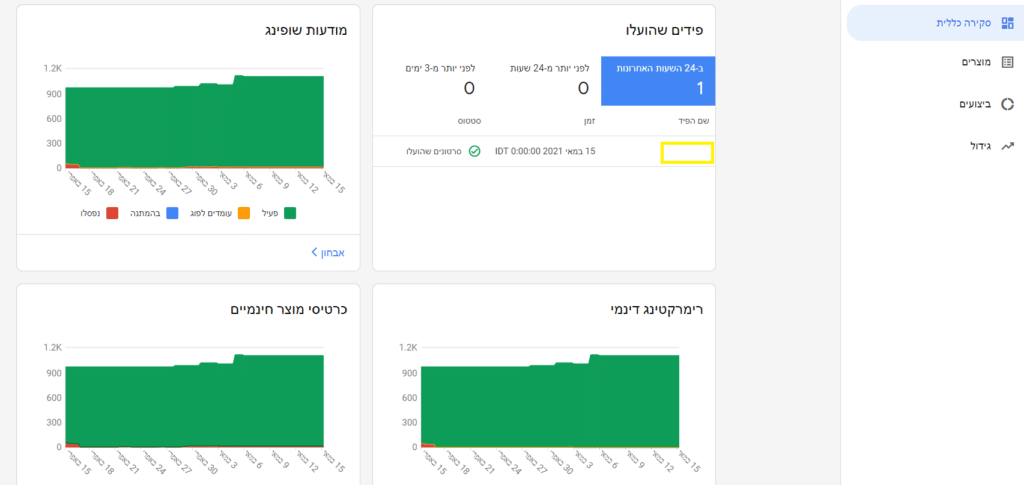Click the זמן column header

tap(588, 121)
